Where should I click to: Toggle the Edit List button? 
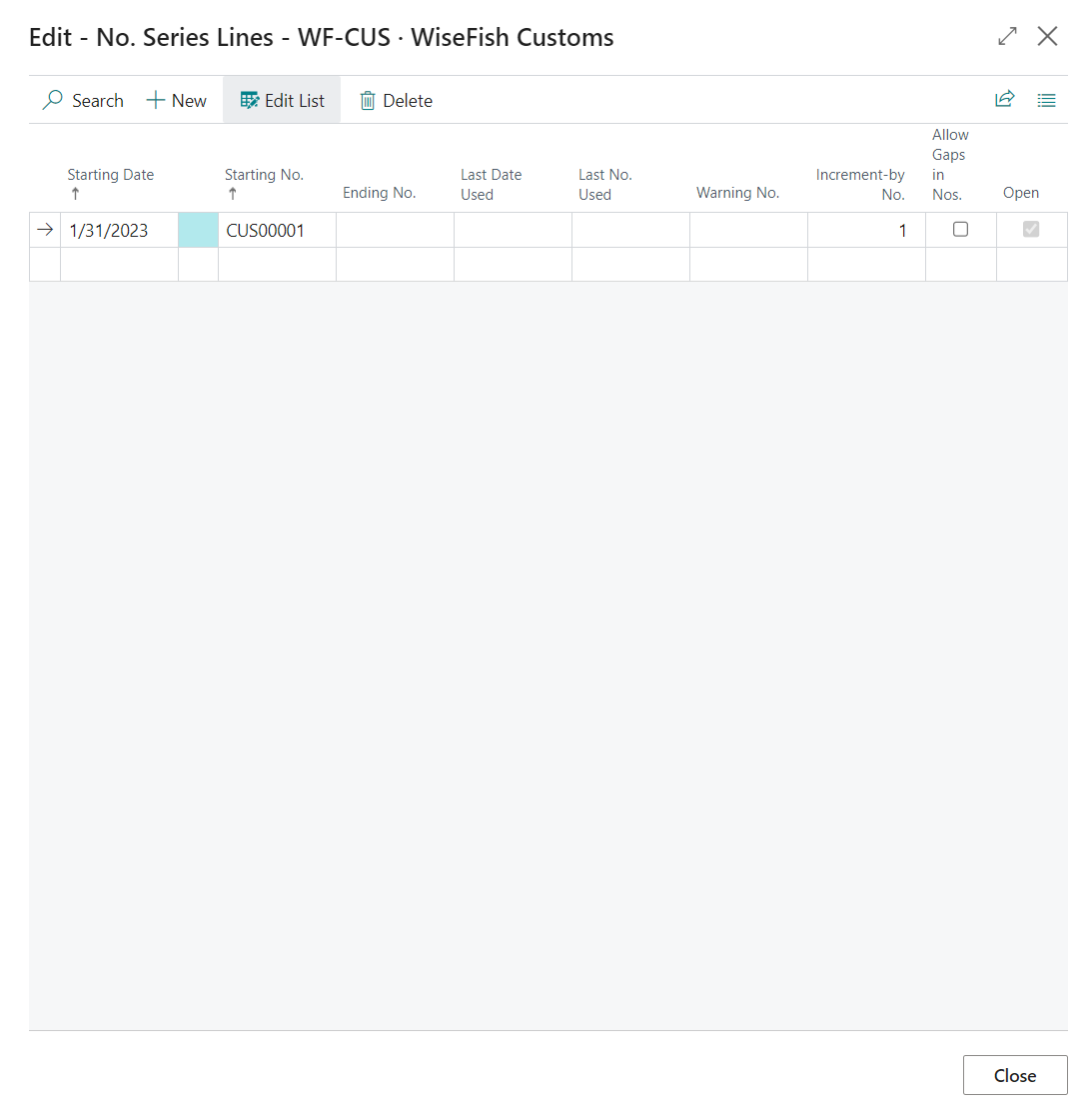point(282,101)
